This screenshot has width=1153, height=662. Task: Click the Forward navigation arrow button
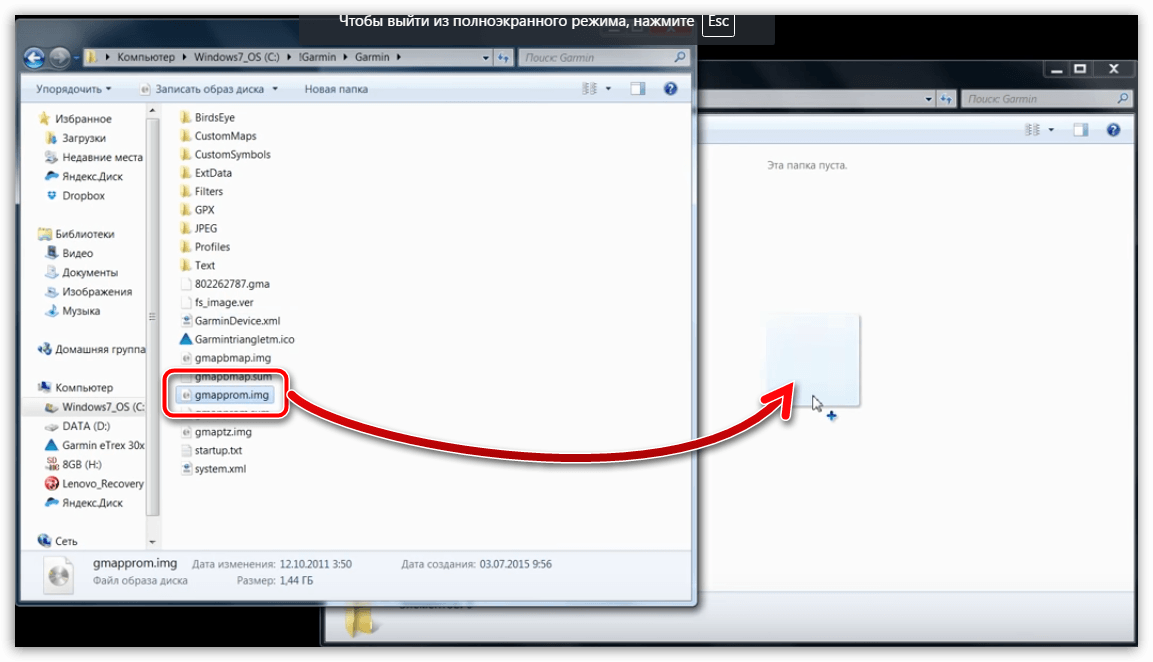(x=60, y=57)
